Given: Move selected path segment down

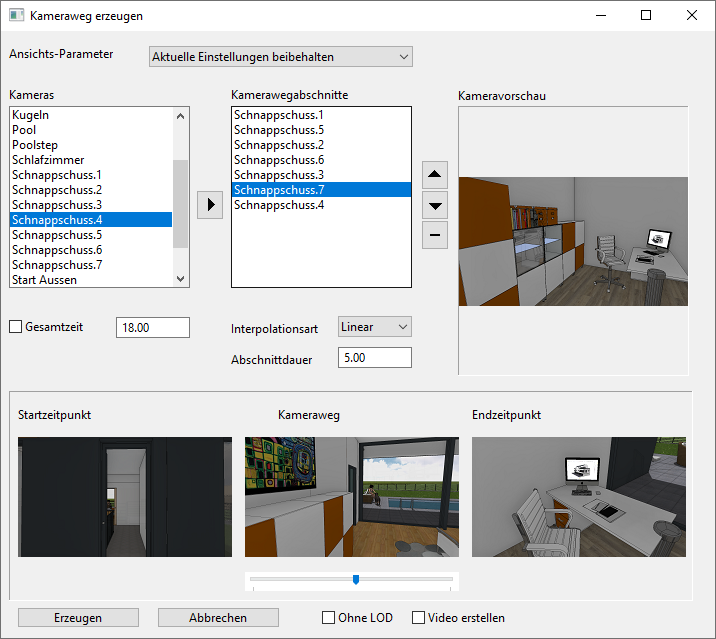Looking at the screenshot, I should click(434, 206).
